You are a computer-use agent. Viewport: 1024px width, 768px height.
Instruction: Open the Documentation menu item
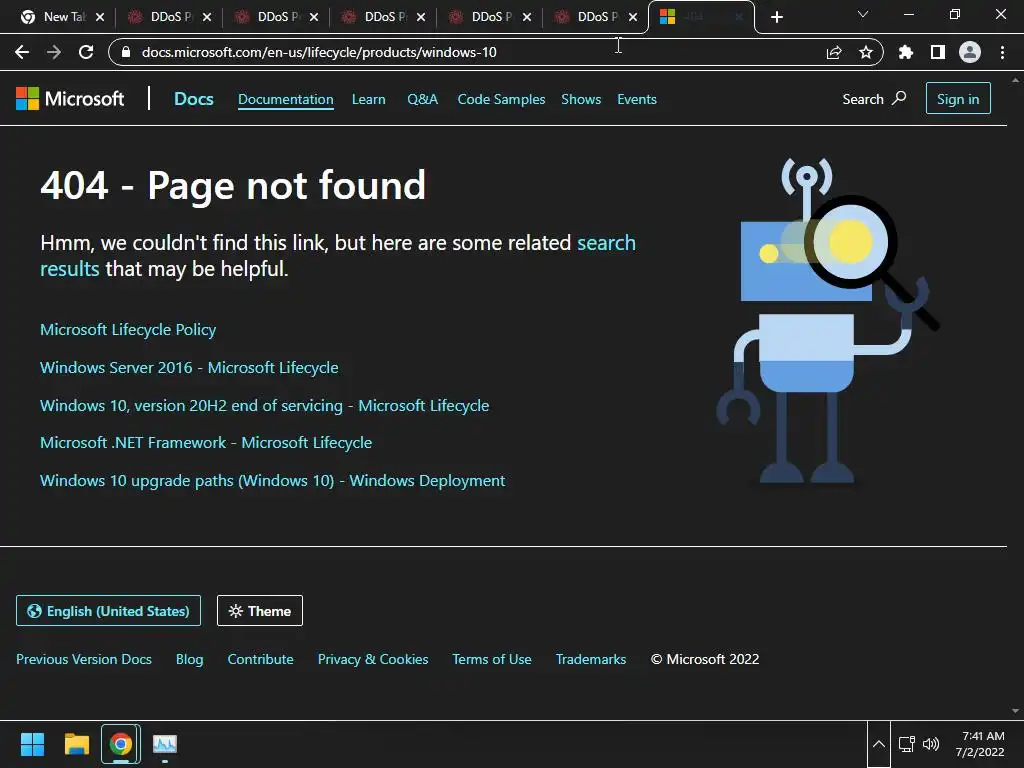(x=285, y=99)
